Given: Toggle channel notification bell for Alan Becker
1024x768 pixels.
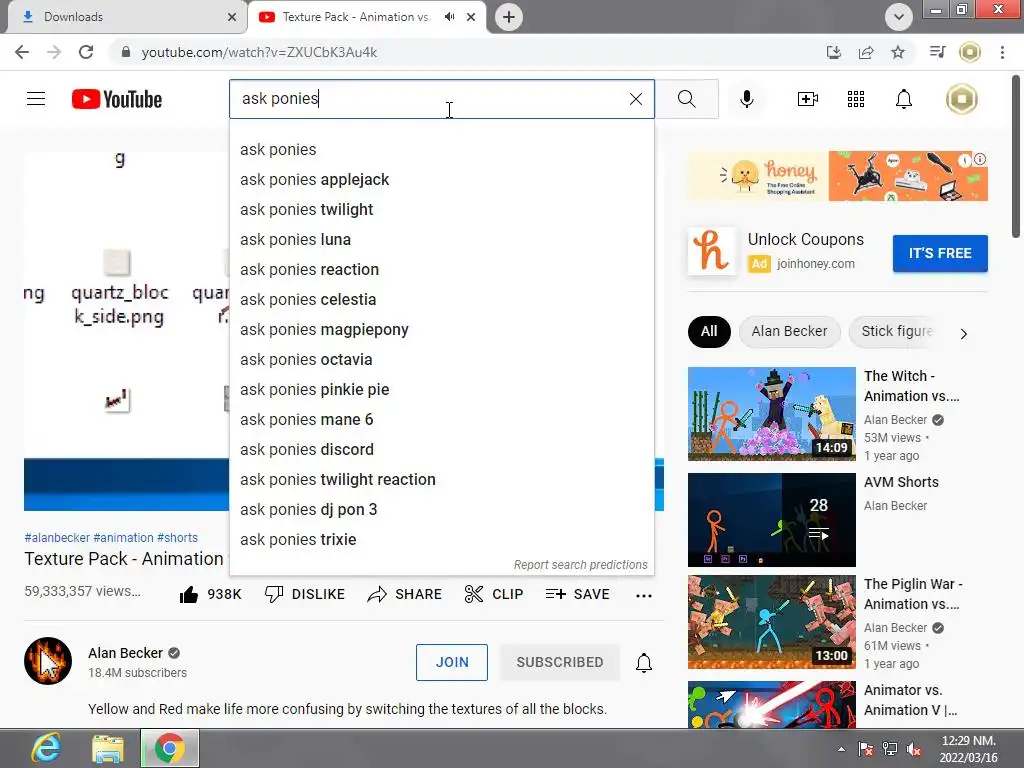Looking at the screenshot, I should [x=644, y=663].
